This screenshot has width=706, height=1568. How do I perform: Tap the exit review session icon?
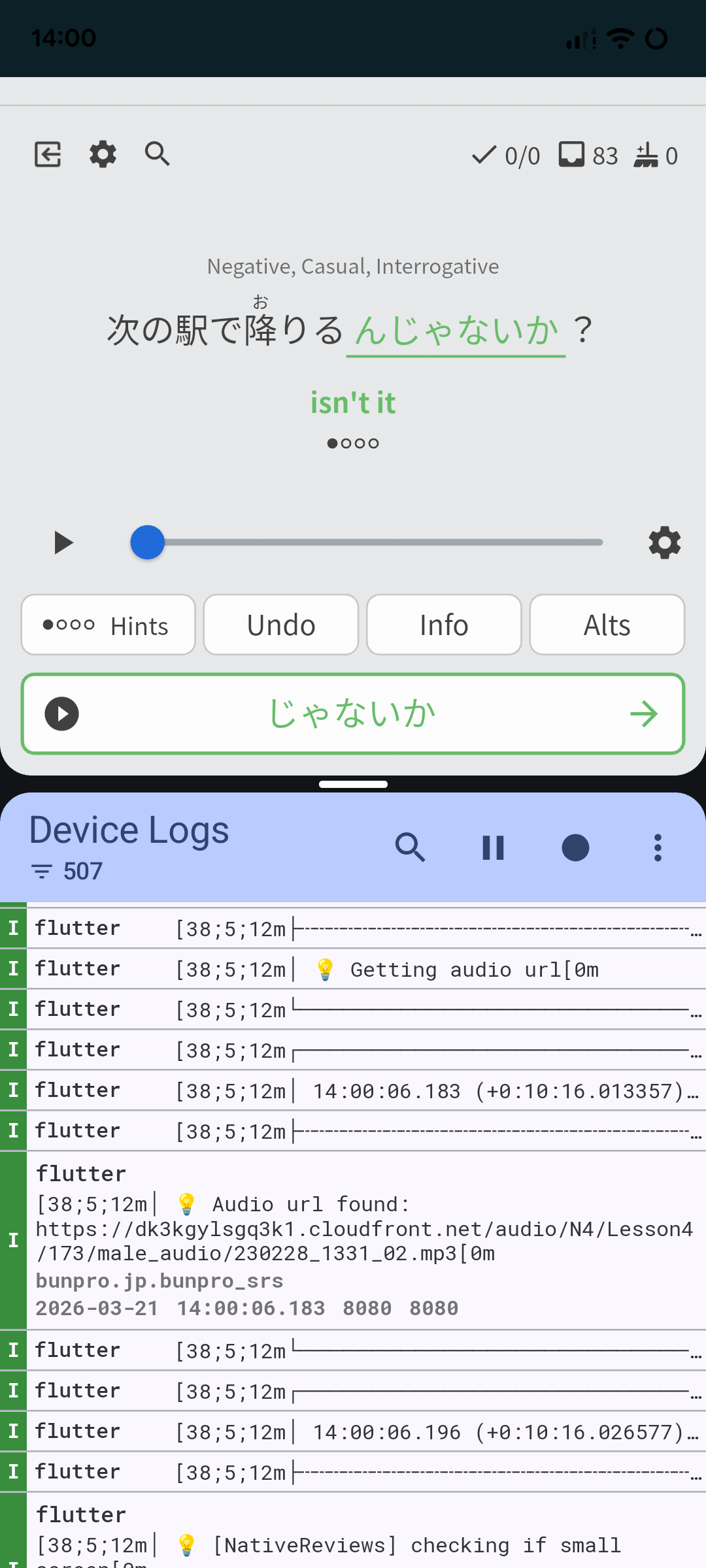tap(48, 155)
